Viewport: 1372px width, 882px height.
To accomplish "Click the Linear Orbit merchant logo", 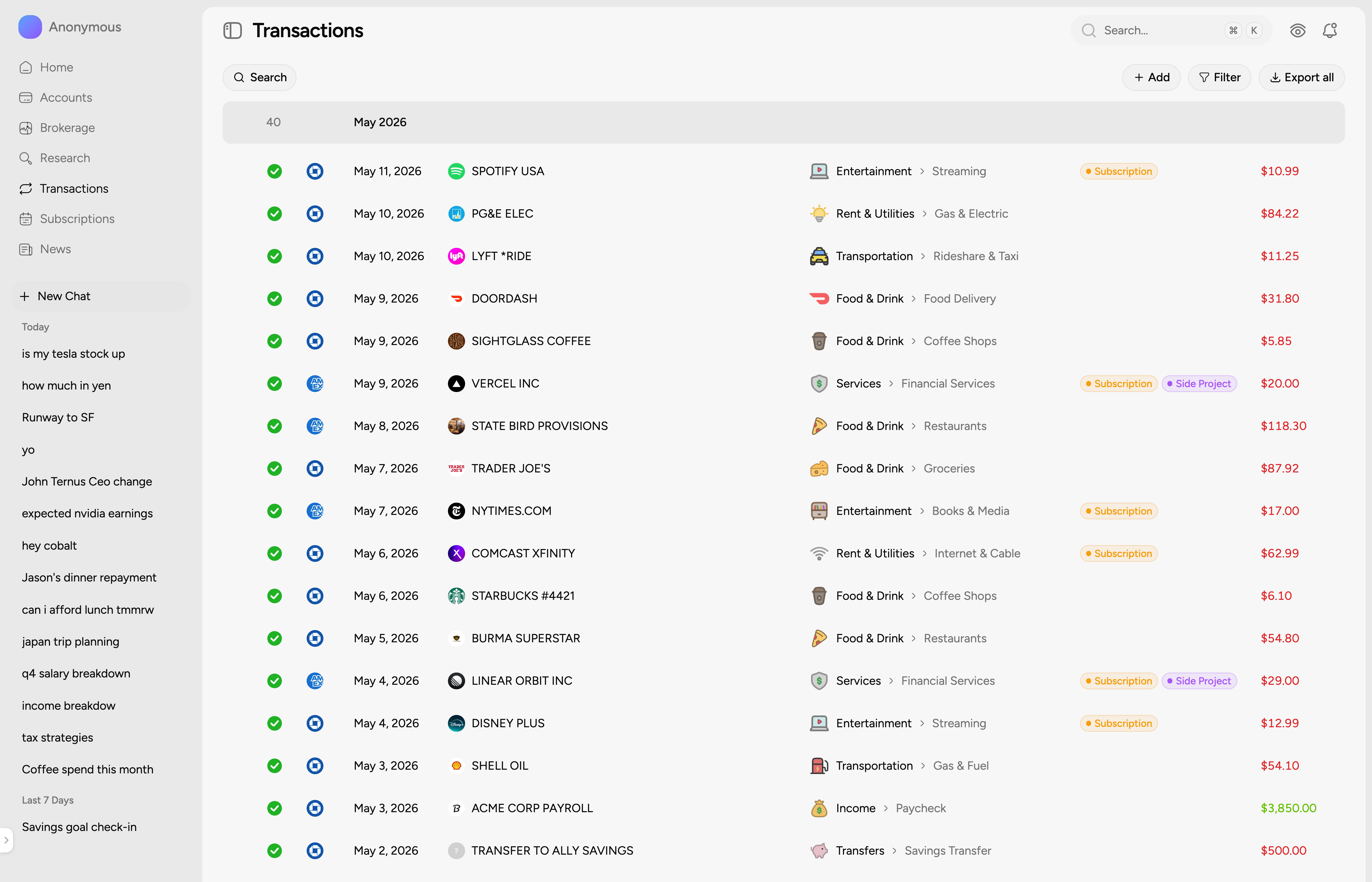I will [x=456, y=680].
